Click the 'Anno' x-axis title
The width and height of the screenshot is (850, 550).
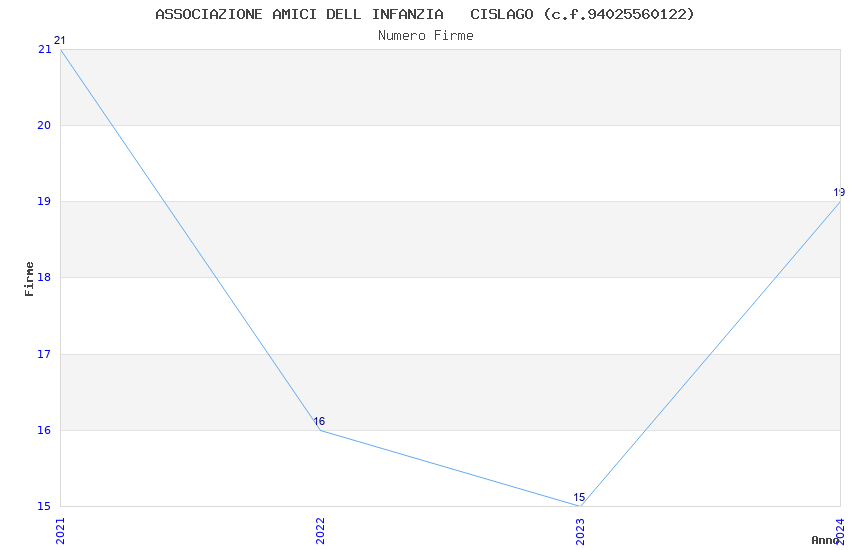pyautogui.click(x=825, y=540)
